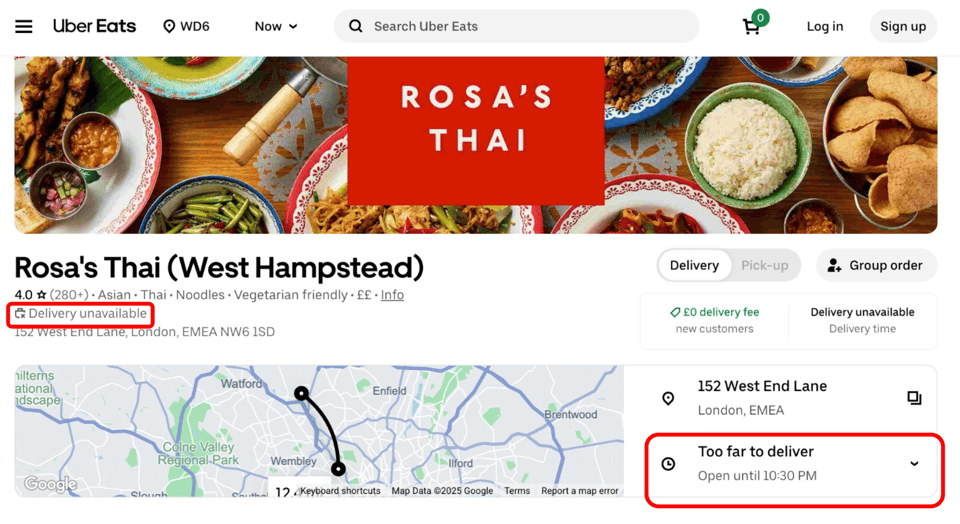Click Report a map error
The height and width of the screenshot is (524, 960).
(580, 491)
